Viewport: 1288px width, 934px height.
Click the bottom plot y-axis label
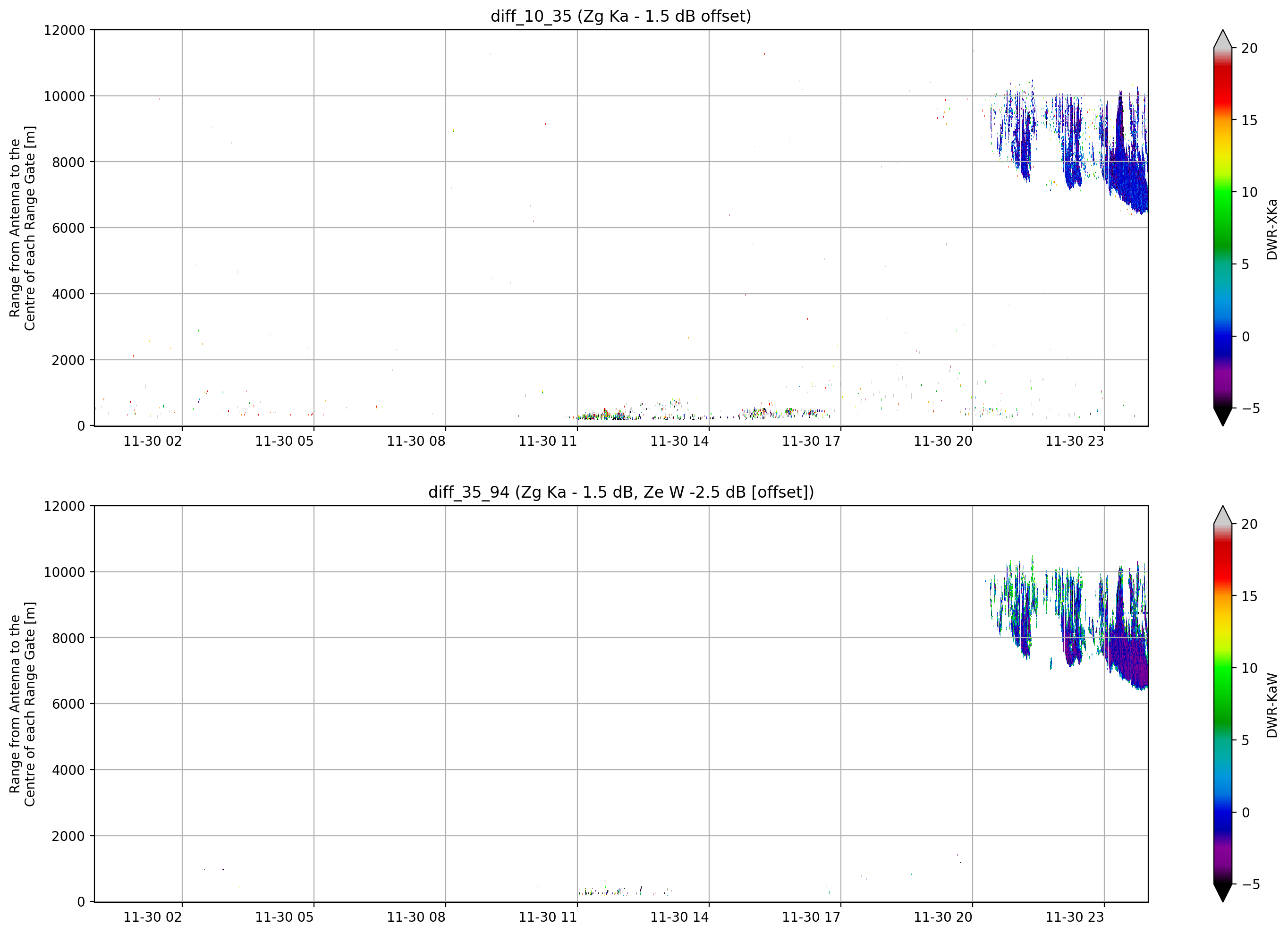(x=22, y=704)
